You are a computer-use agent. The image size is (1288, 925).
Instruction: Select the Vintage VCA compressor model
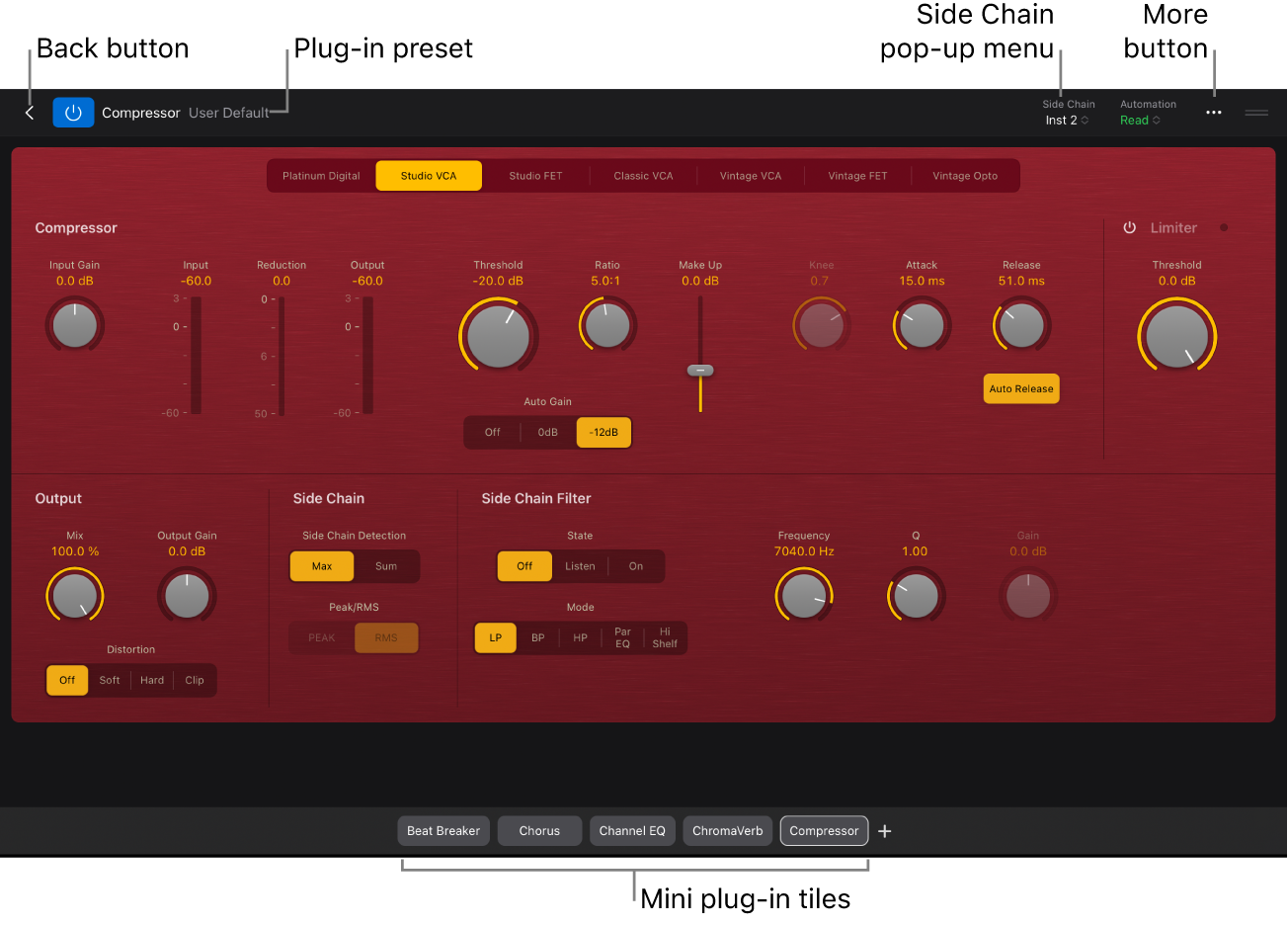point(751,176)
